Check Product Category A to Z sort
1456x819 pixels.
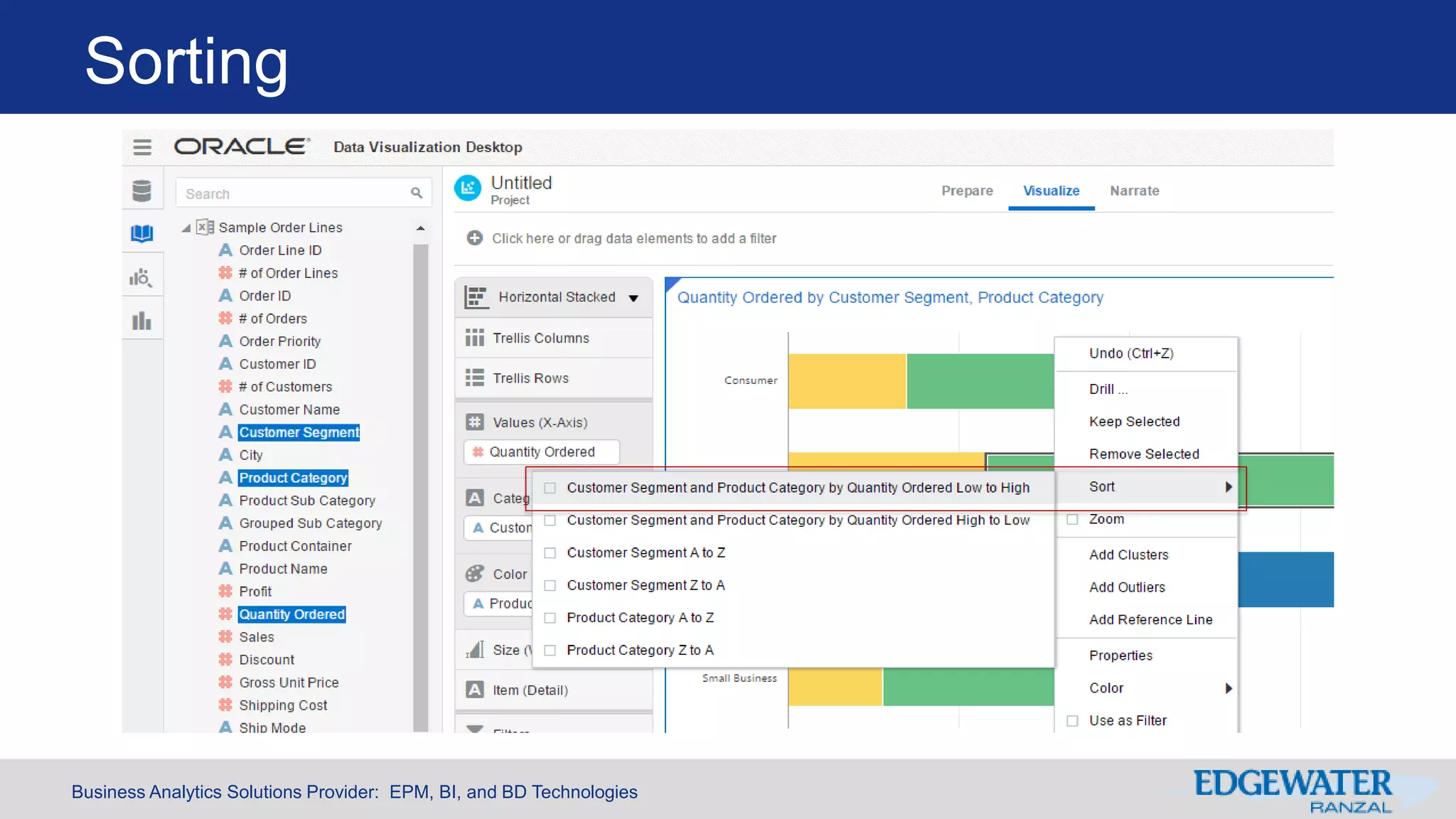pyautogui.click(x=550, y=618)
